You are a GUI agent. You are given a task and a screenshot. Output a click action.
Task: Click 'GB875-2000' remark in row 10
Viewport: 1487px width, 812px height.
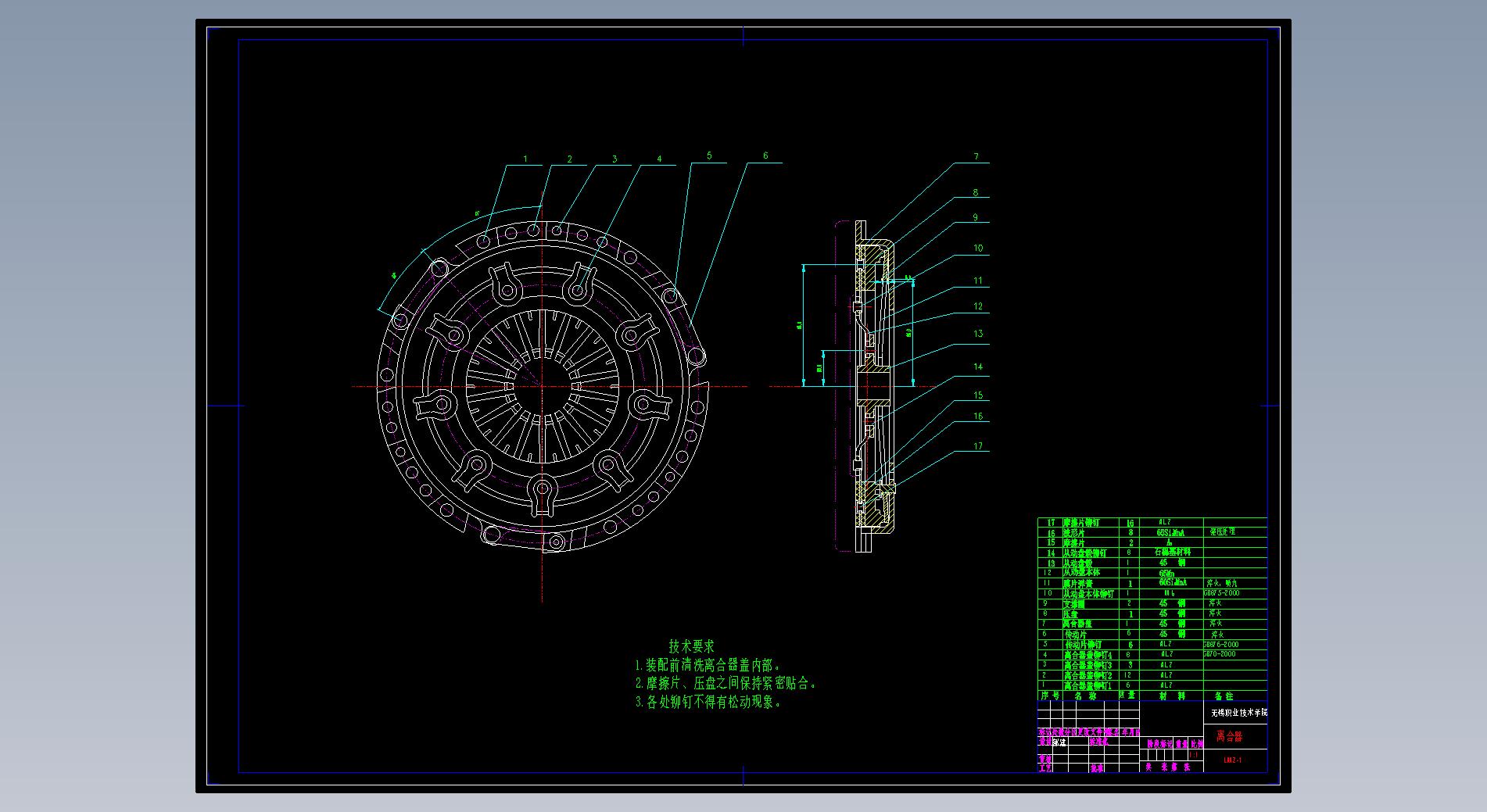(1222, 593)
